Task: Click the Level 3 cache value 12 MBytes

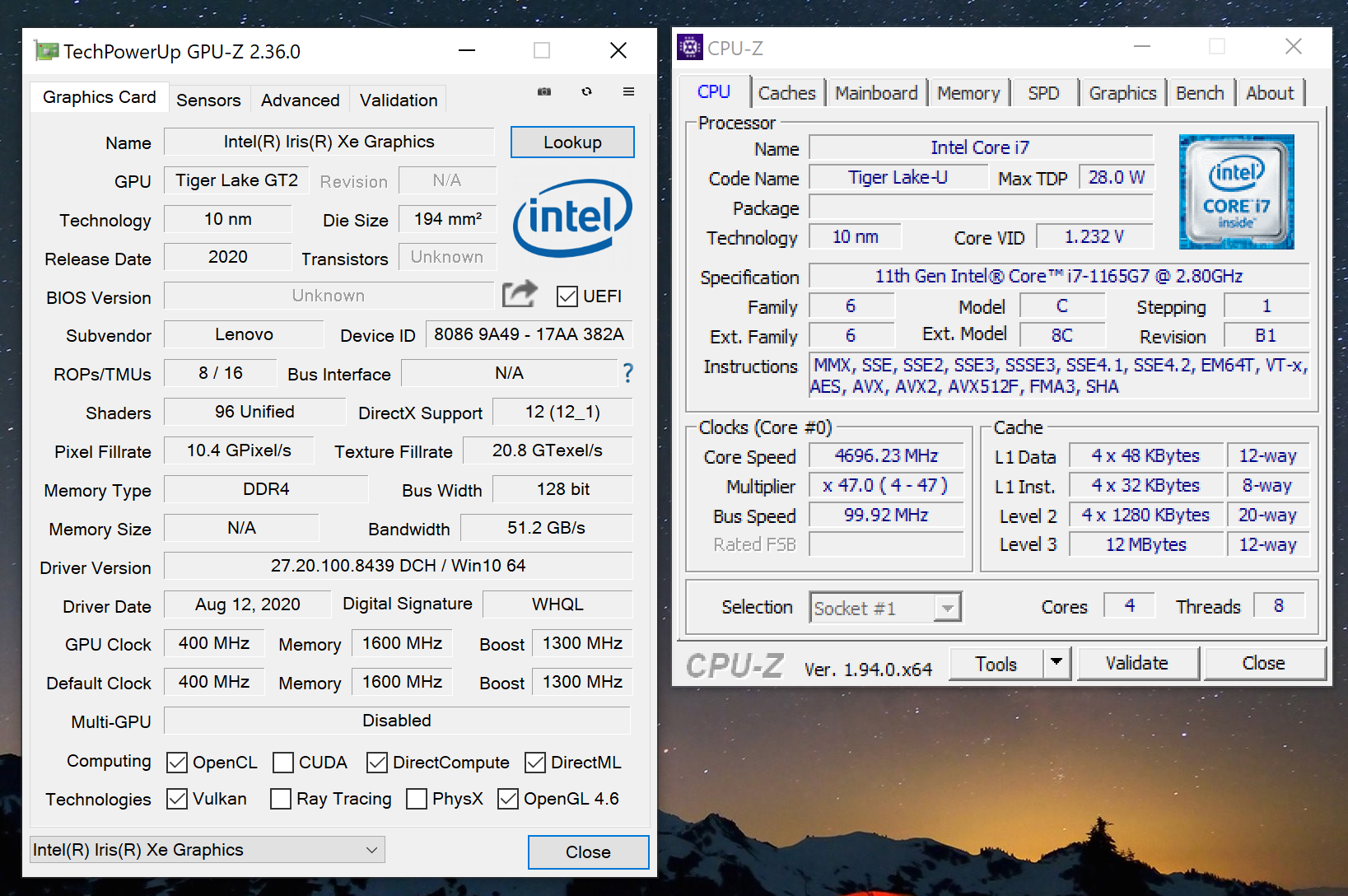Action: [1145, 544]
